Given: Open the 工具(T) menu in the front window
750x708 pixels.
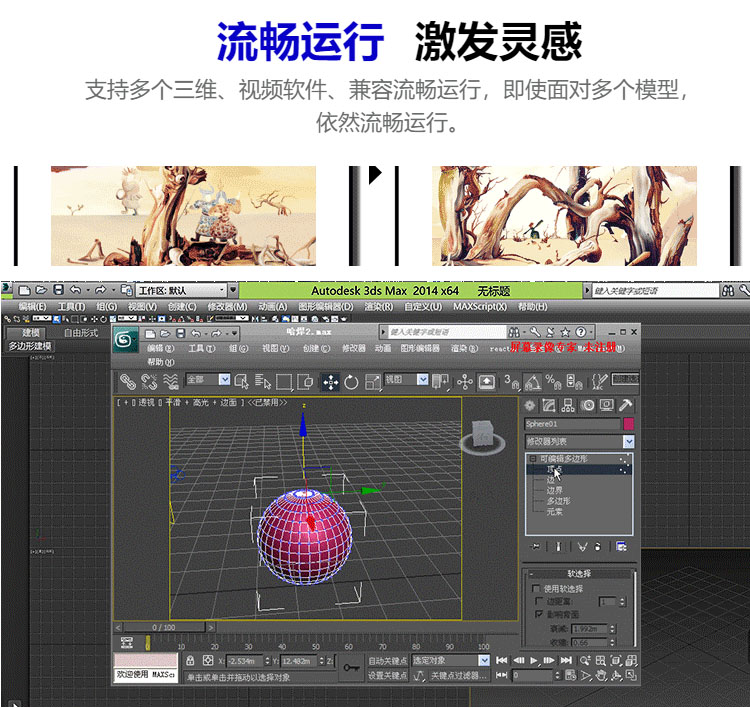Looking at the screenshot, I should [201, 348].
